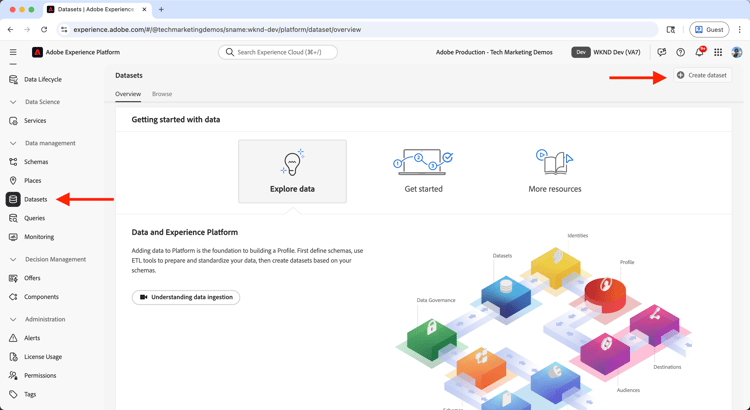Click the Getting started with data heading
Viewport: 750px width, 410px height.
176,120
